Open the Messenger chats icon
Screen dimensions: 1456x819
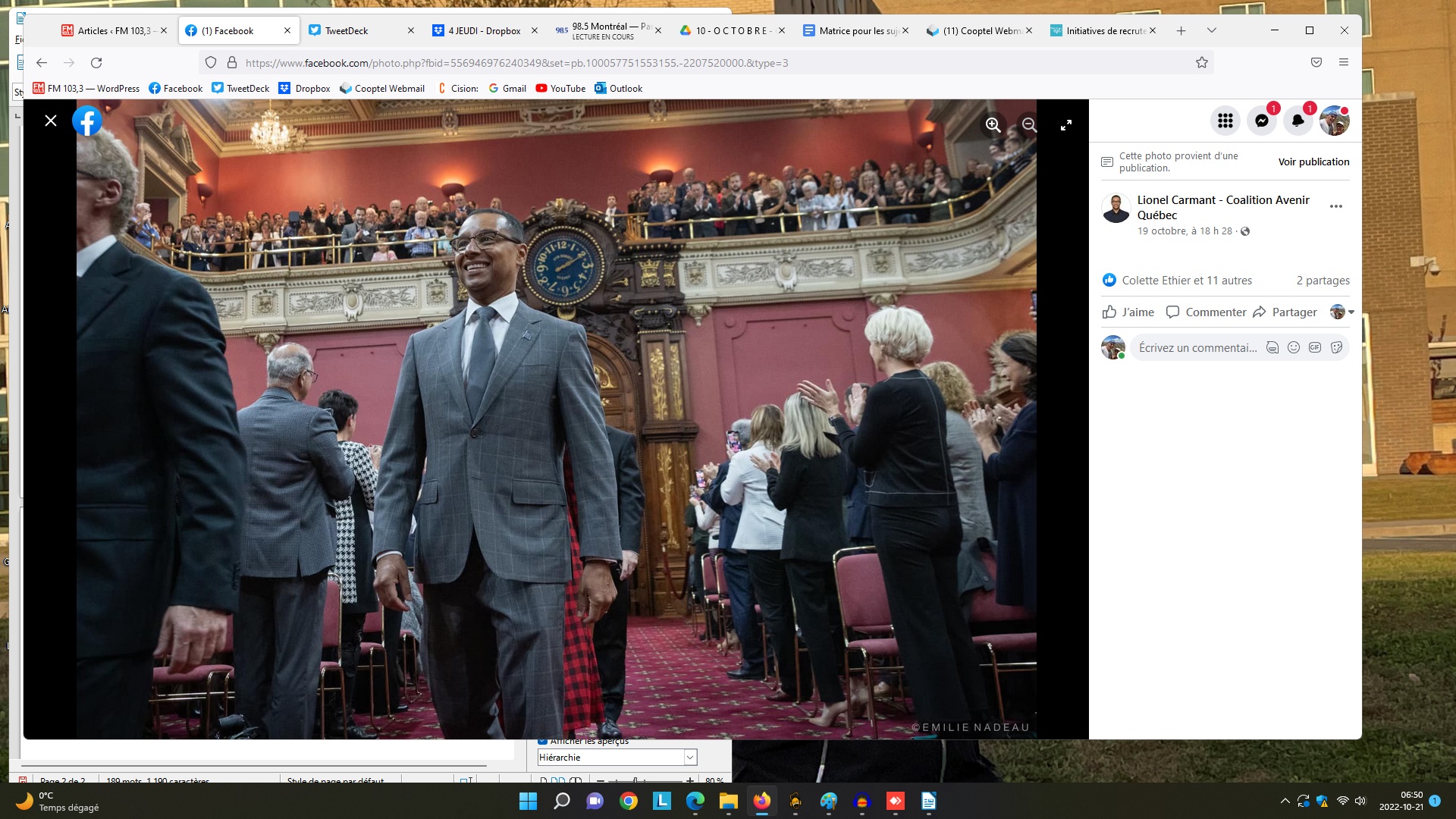(1261, 121)
